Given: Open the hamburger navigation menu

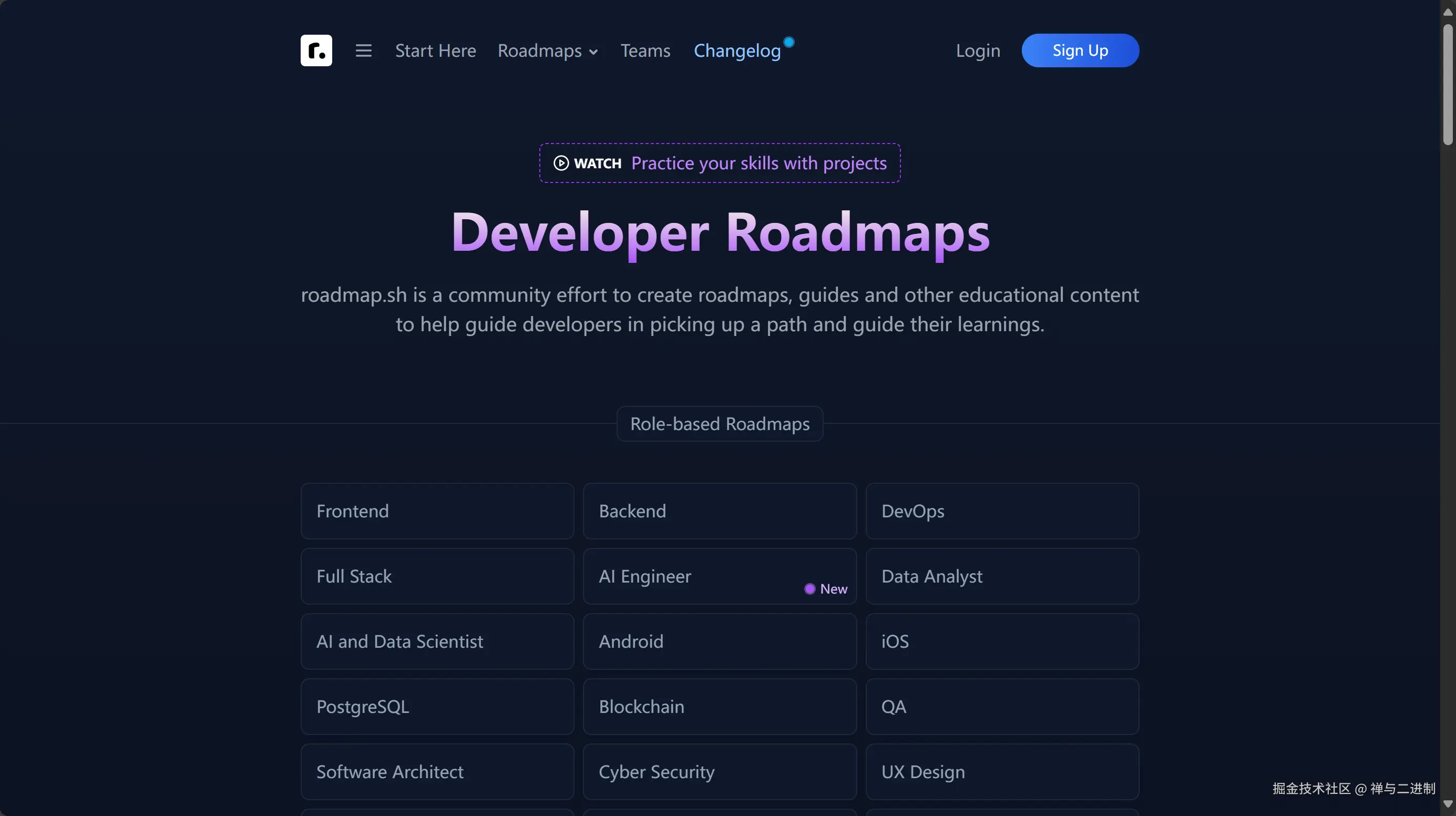Looking at the screenshot, I should (x=363, y=50).
